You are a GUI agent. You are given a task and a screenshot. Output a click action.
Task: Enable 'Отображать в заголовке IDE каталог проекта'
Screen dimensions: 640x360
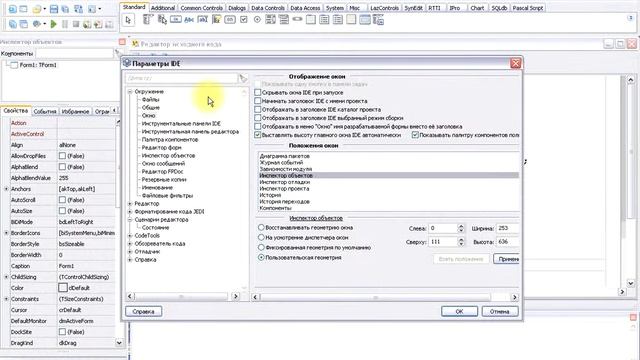258,109
